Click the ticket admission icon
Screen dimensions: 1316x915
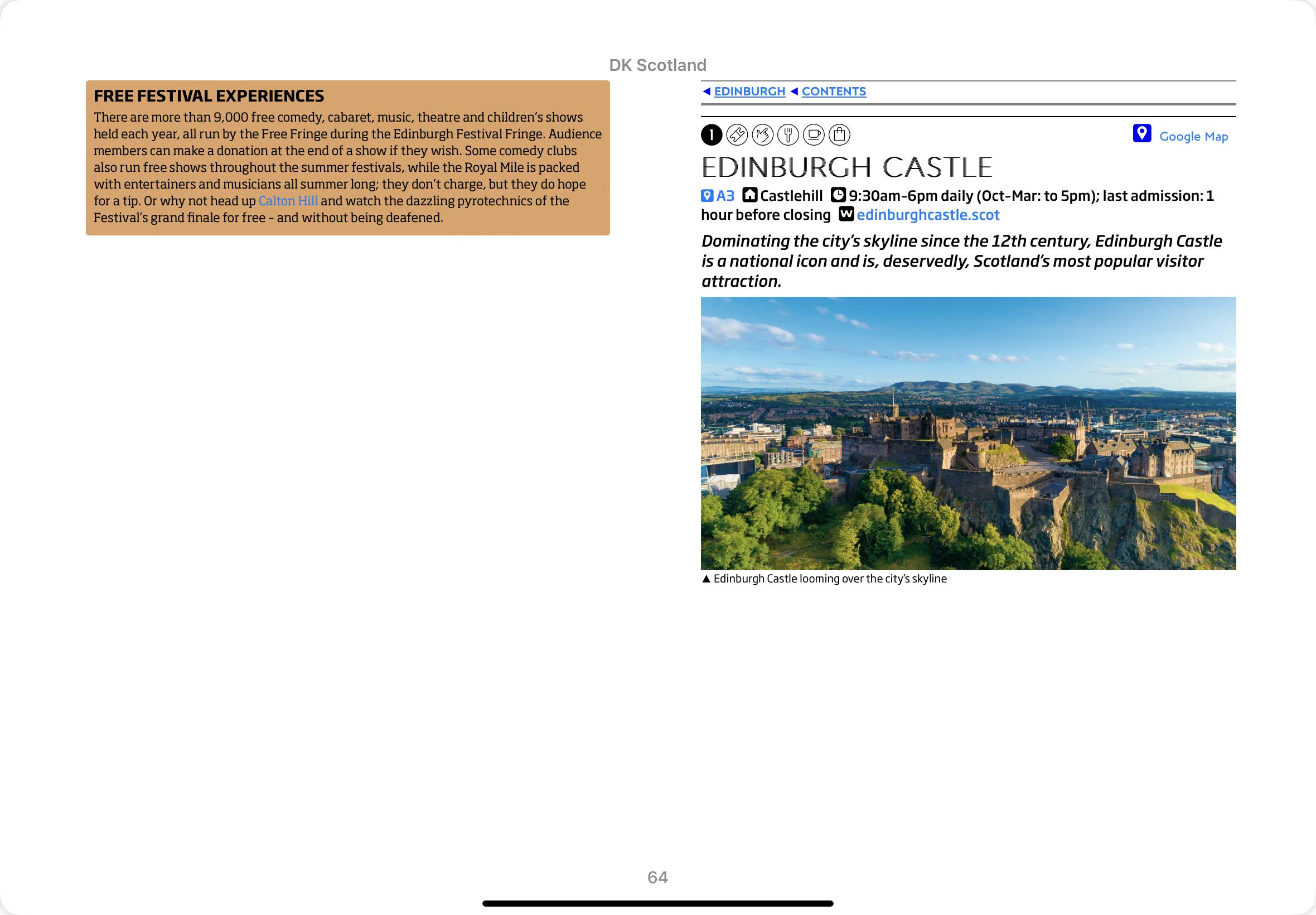737,134
